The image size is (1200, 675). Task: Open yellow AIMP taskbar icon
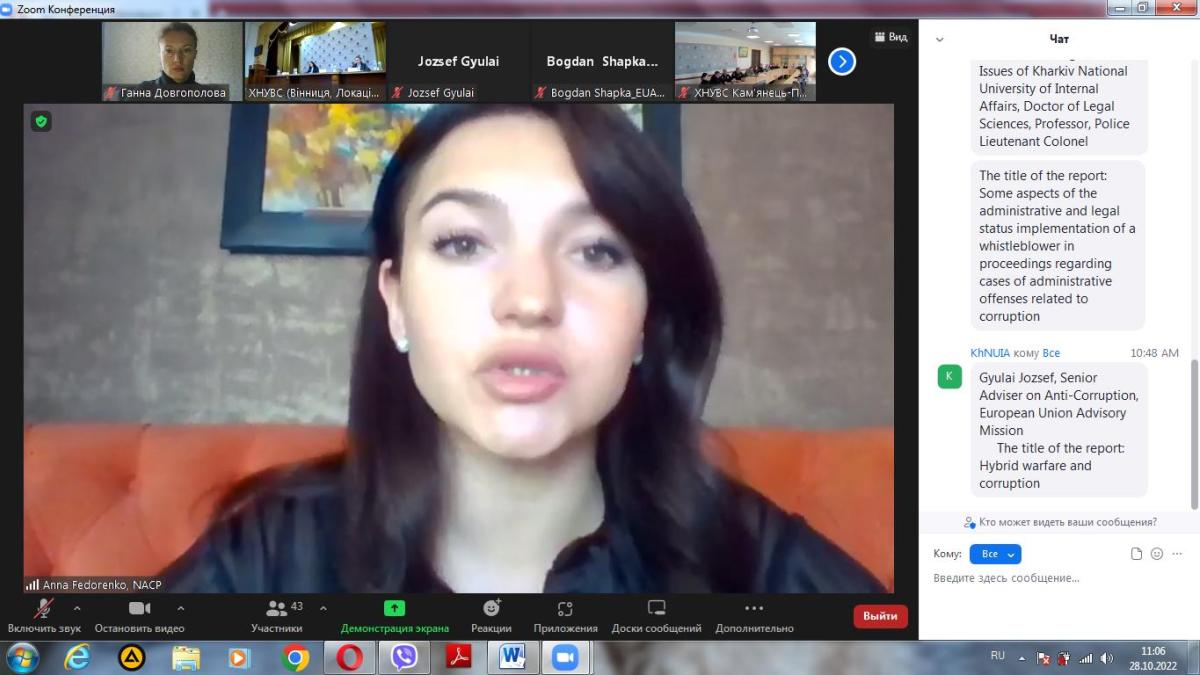click(131, 657)
